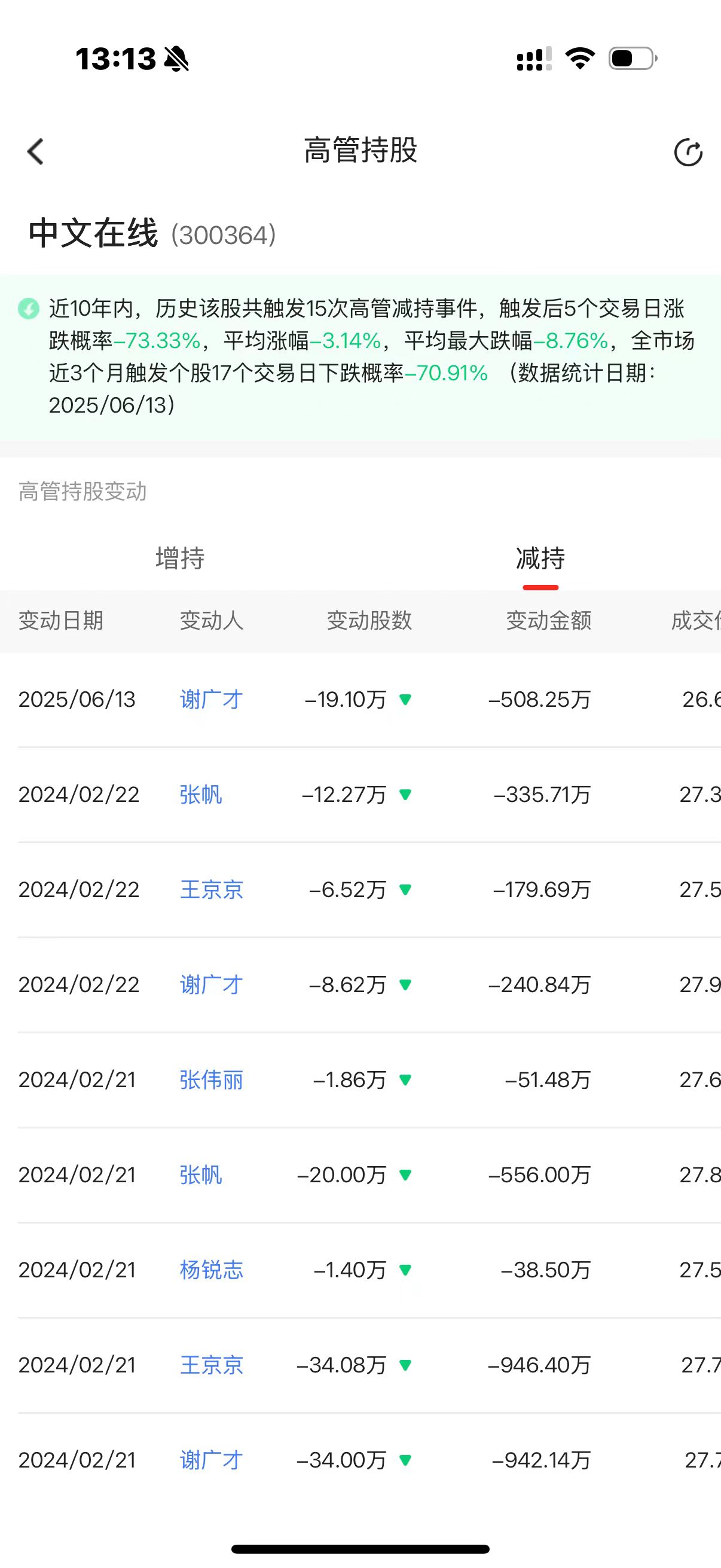This screenshot has height=1568, width=721.
Task: Tap the refresh icon at top right
Action: 688,152
